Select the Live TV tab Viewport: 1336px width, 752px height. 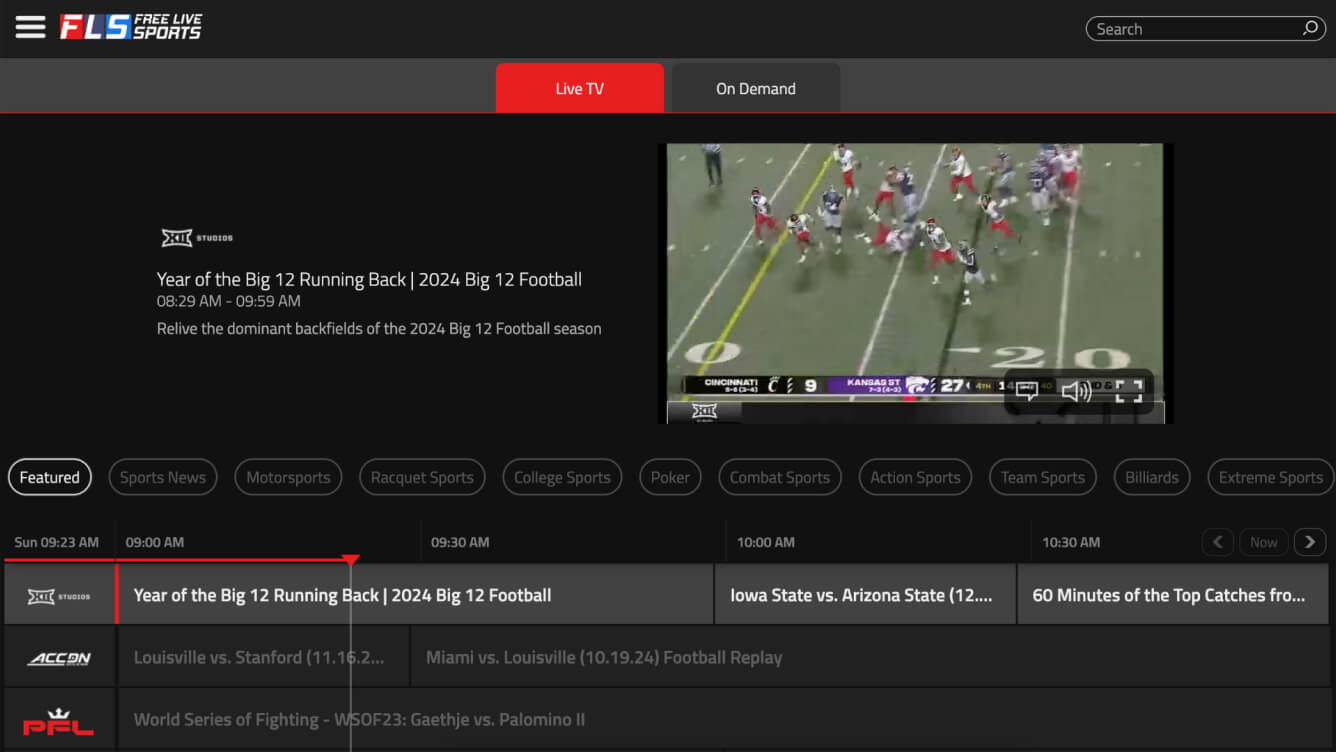tap(579, 88)
